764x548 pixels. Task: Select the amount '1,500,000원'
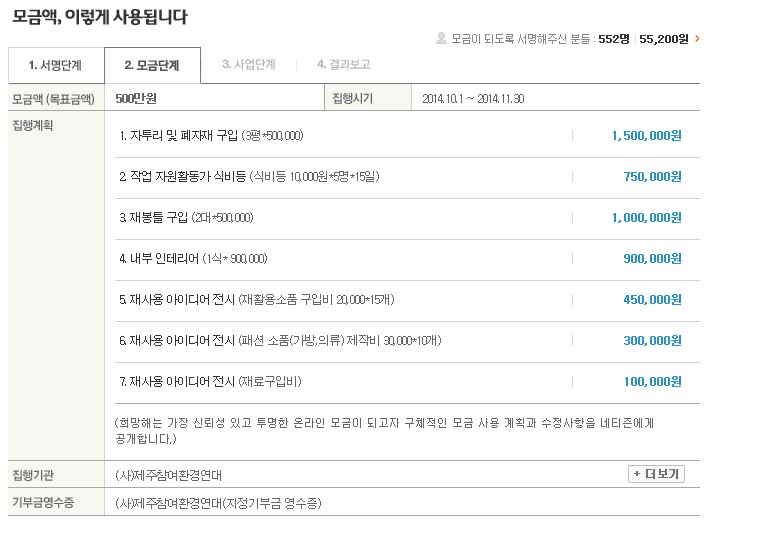(x=647, y=135)
